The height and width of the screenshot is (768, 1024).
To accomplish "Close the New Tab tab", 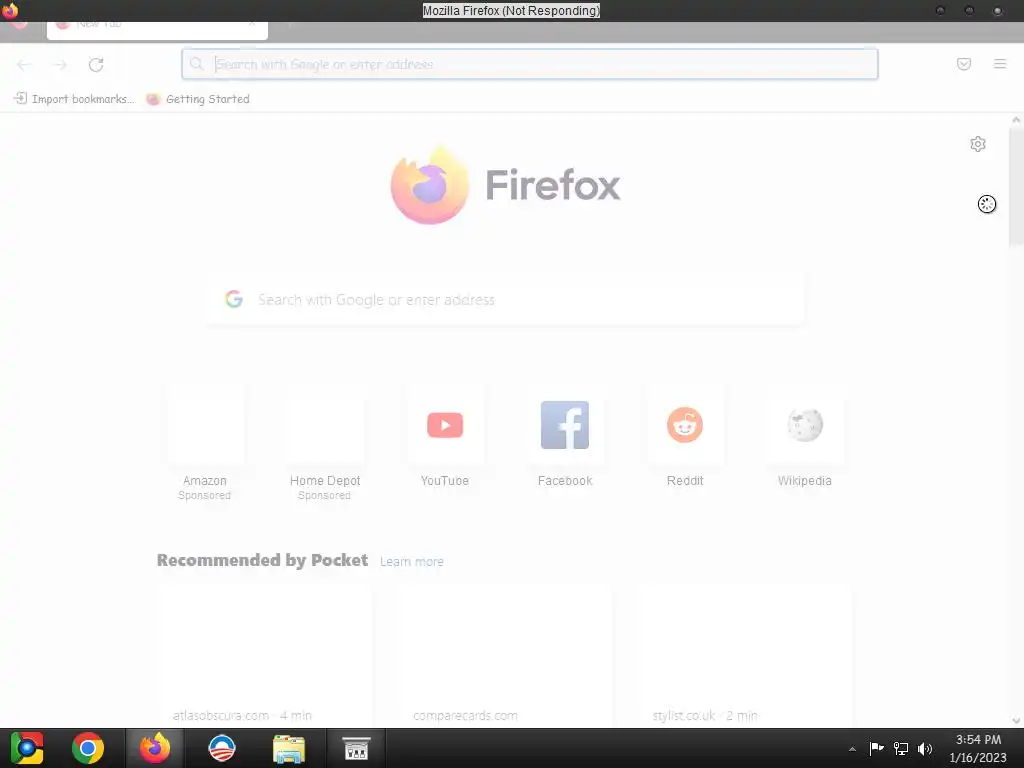I will pyautogui.click(x=251, y=24).
